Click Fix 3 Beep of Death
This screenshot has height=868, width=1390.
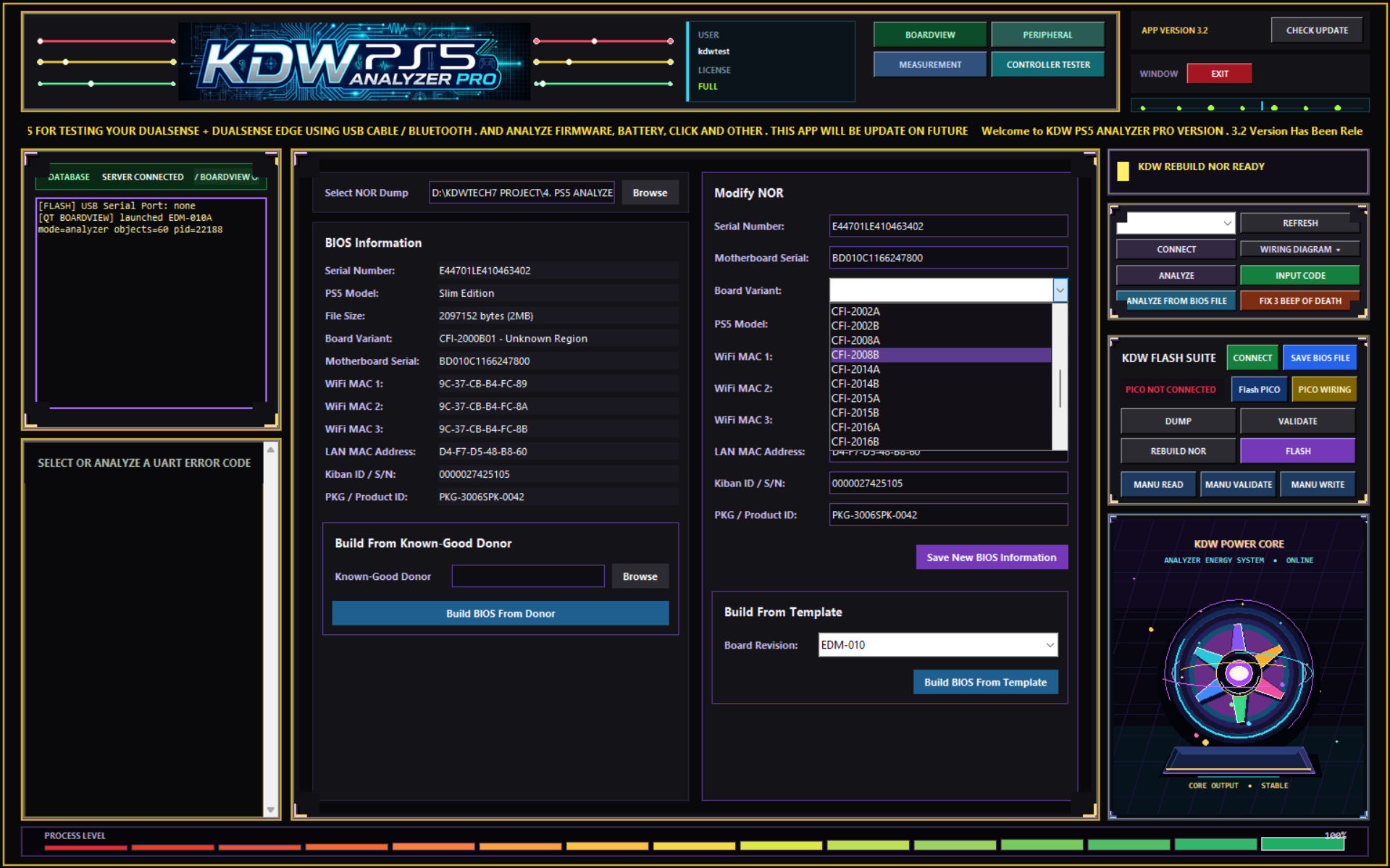point(1299,300)
